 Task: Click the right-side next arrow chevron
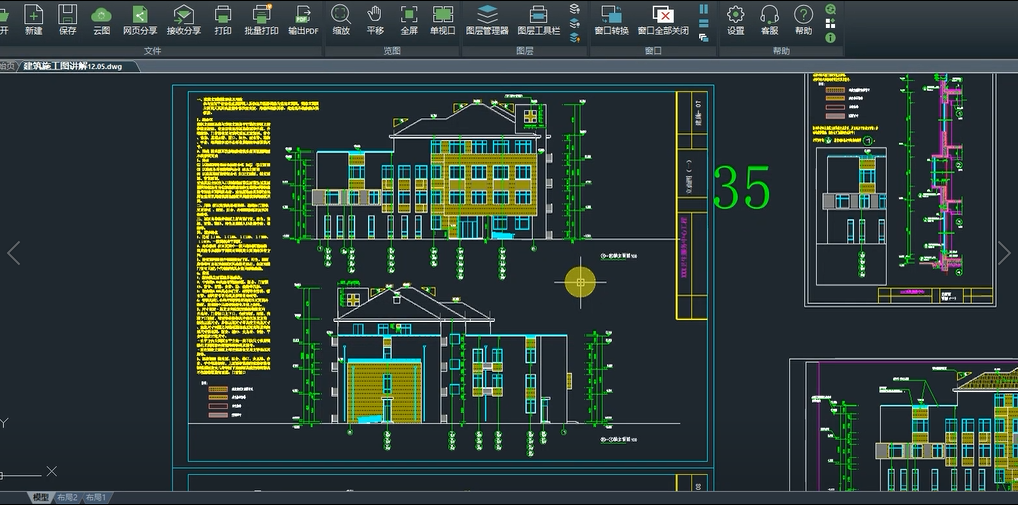1004,253
